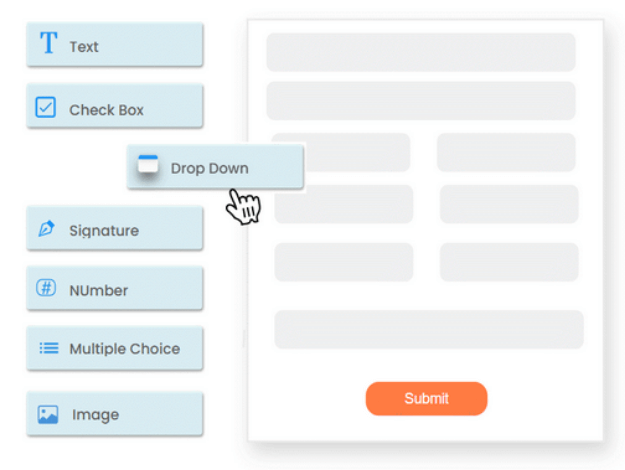Click the Image picture icon
The height and width of the screenshot is (470, 625).
(x=48, y=414)
